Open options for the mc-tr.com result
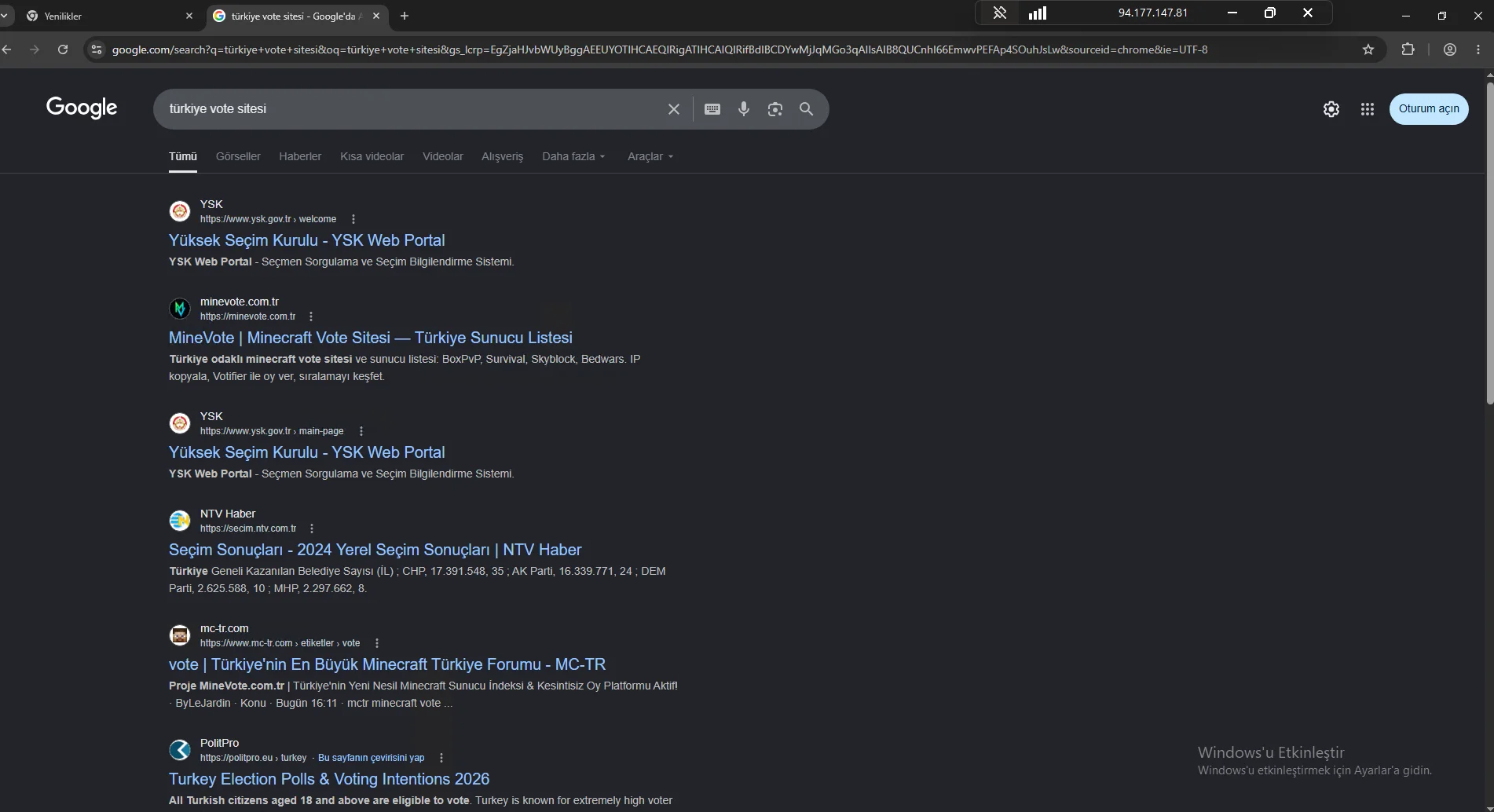Image resolution: width=1494 pixels, height=812 pixels. click(x=377, y=643)
